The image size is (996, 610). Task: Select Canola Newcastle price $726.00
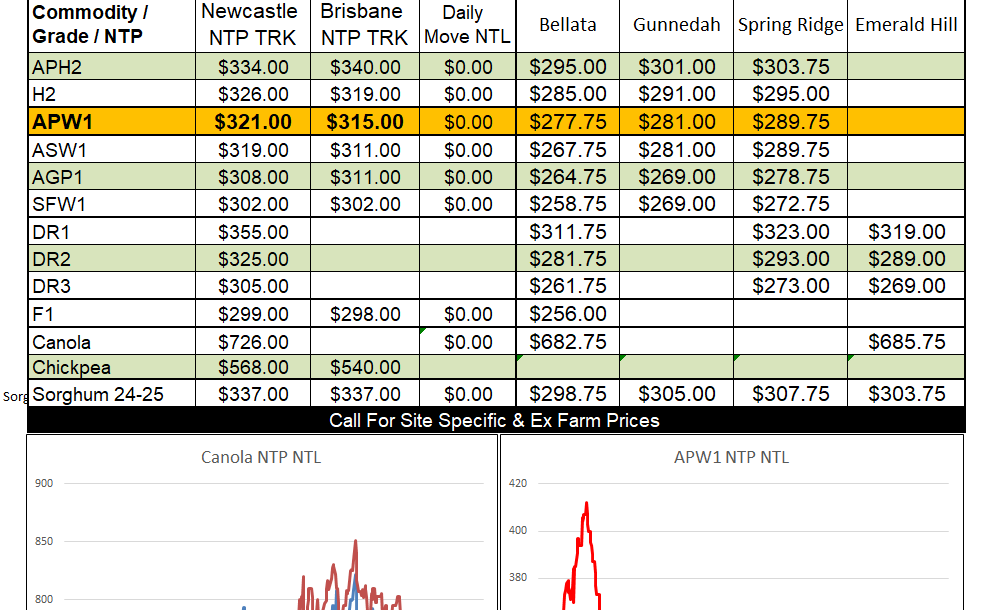[253, 342]
